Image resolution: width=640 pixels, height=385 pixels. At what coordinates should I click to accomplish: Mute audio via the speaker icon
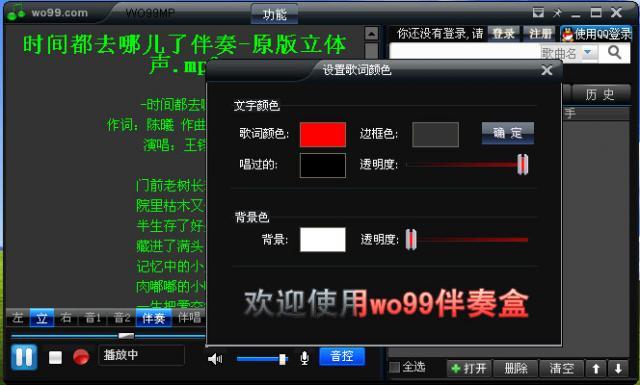pos(215,359)
